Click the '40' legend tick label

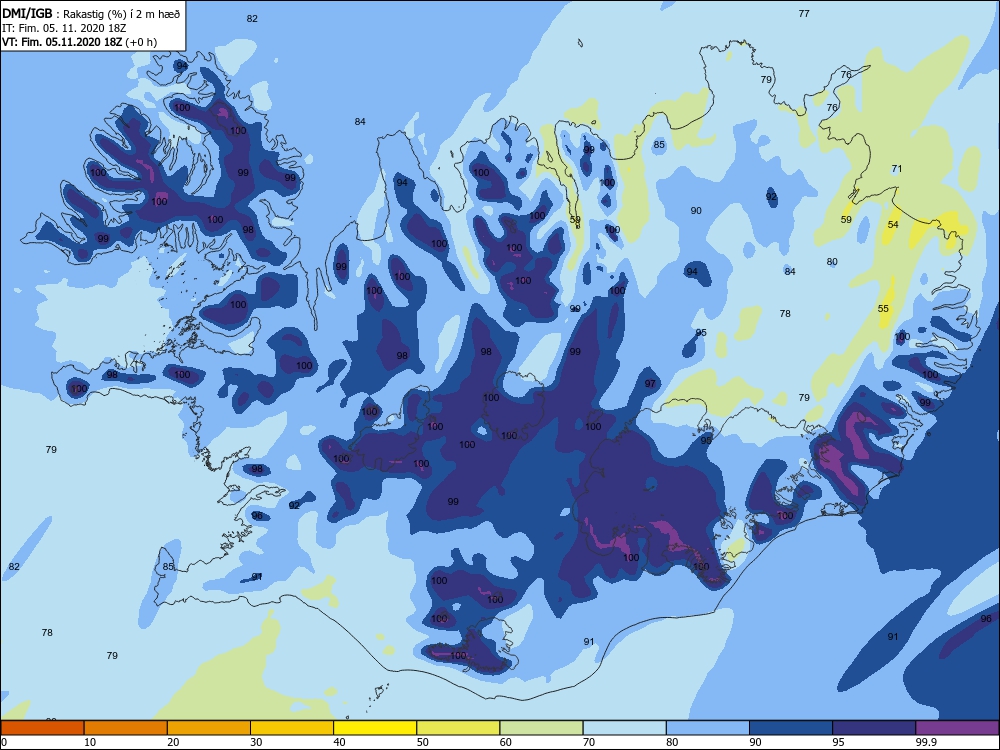(x=339, y=742)
